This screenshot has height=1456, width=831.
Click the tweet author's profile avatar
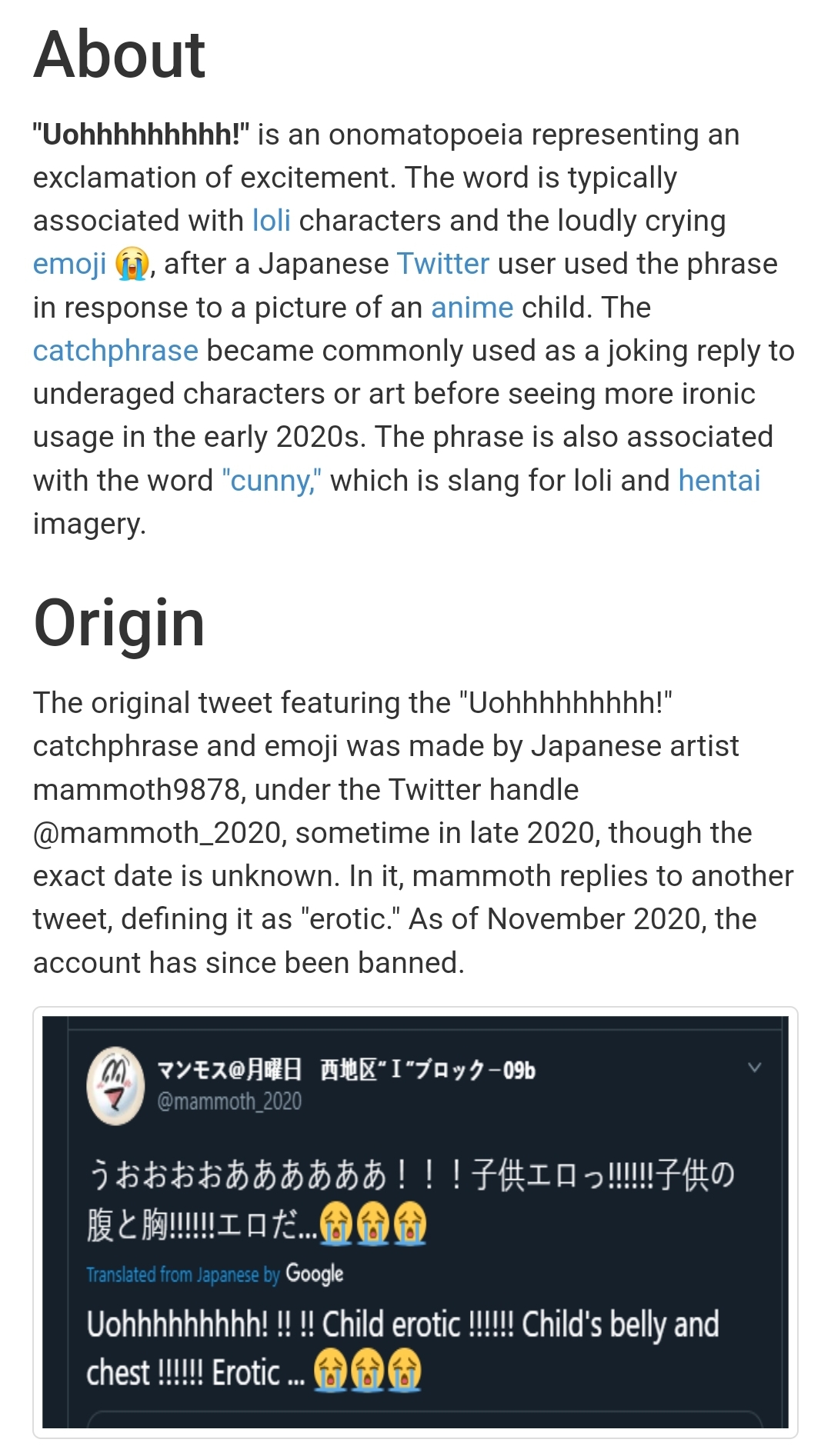click(x=115, y=1085)
